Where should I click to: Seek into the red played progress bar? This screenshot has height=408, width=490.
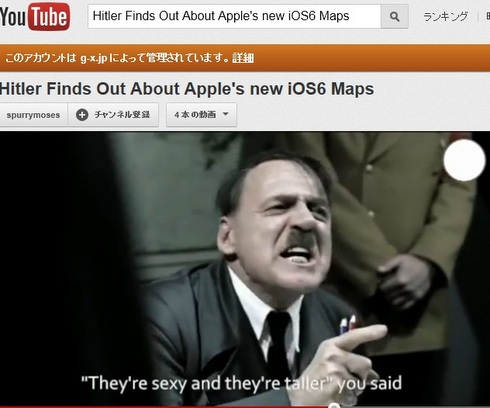[x=165, y=407]
